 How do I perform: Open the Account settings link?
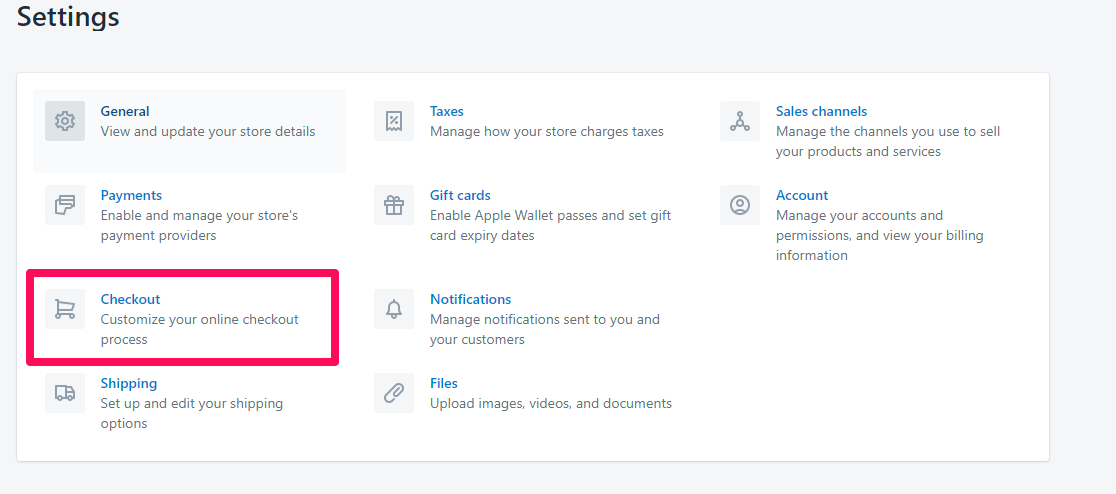(x=801, y=195)
